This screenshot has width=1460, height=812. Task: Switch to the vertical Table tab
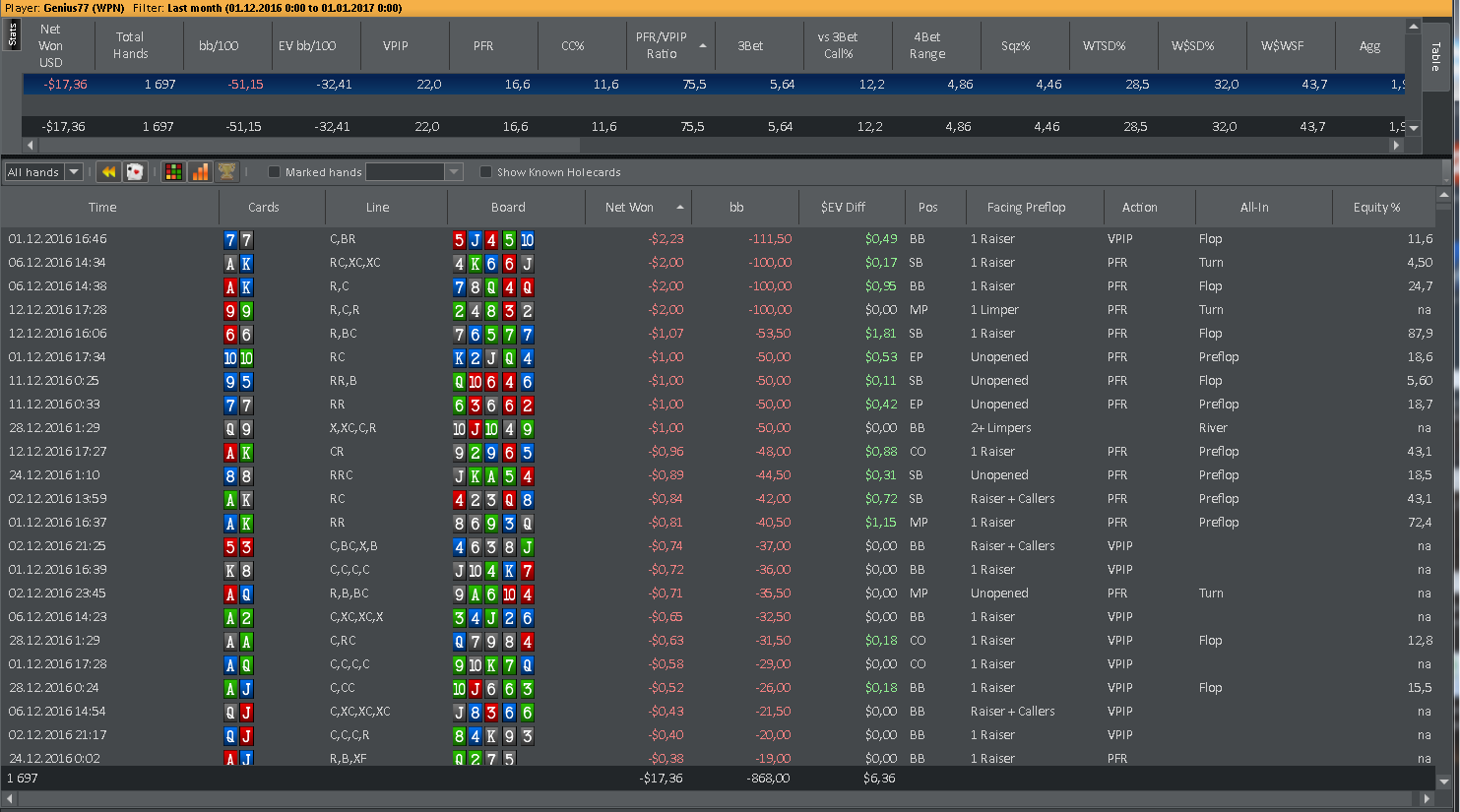click(1436, 56)
